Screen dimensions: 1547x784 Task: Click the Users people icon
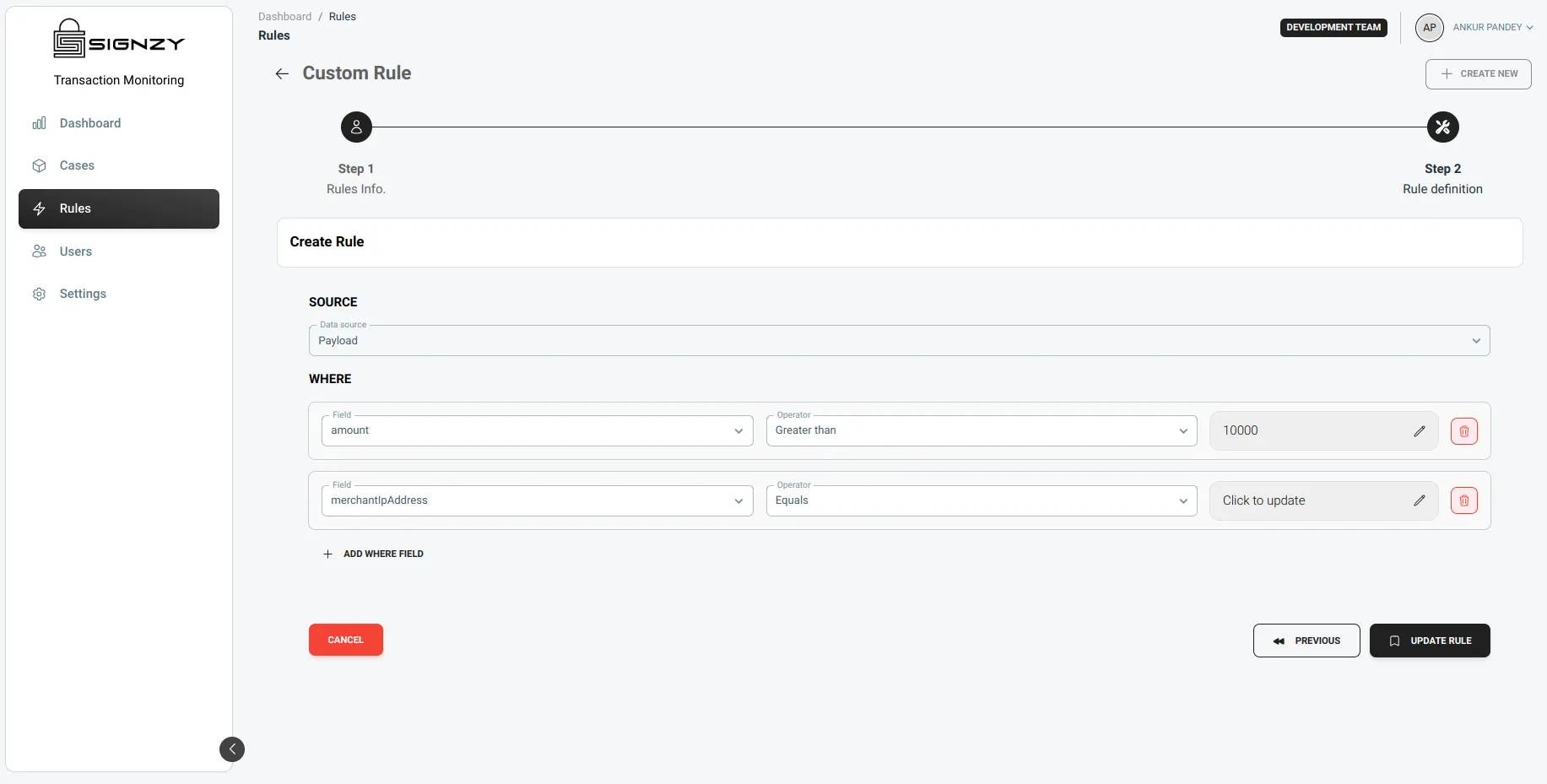(39, 251)
